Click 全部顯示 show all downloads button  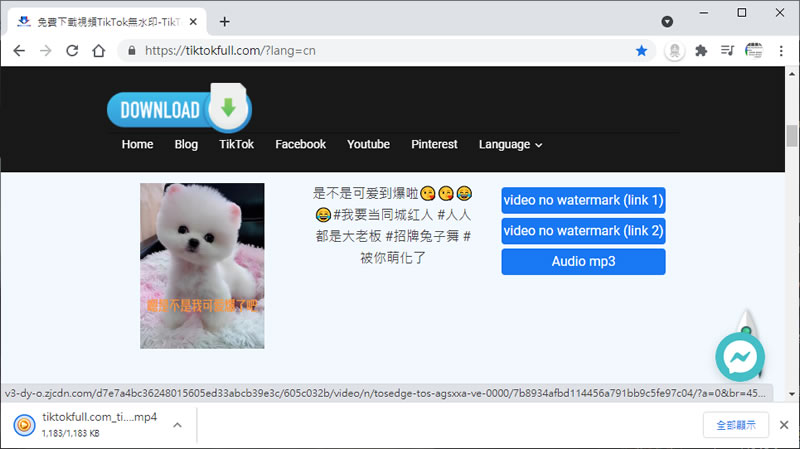point(736,425)
